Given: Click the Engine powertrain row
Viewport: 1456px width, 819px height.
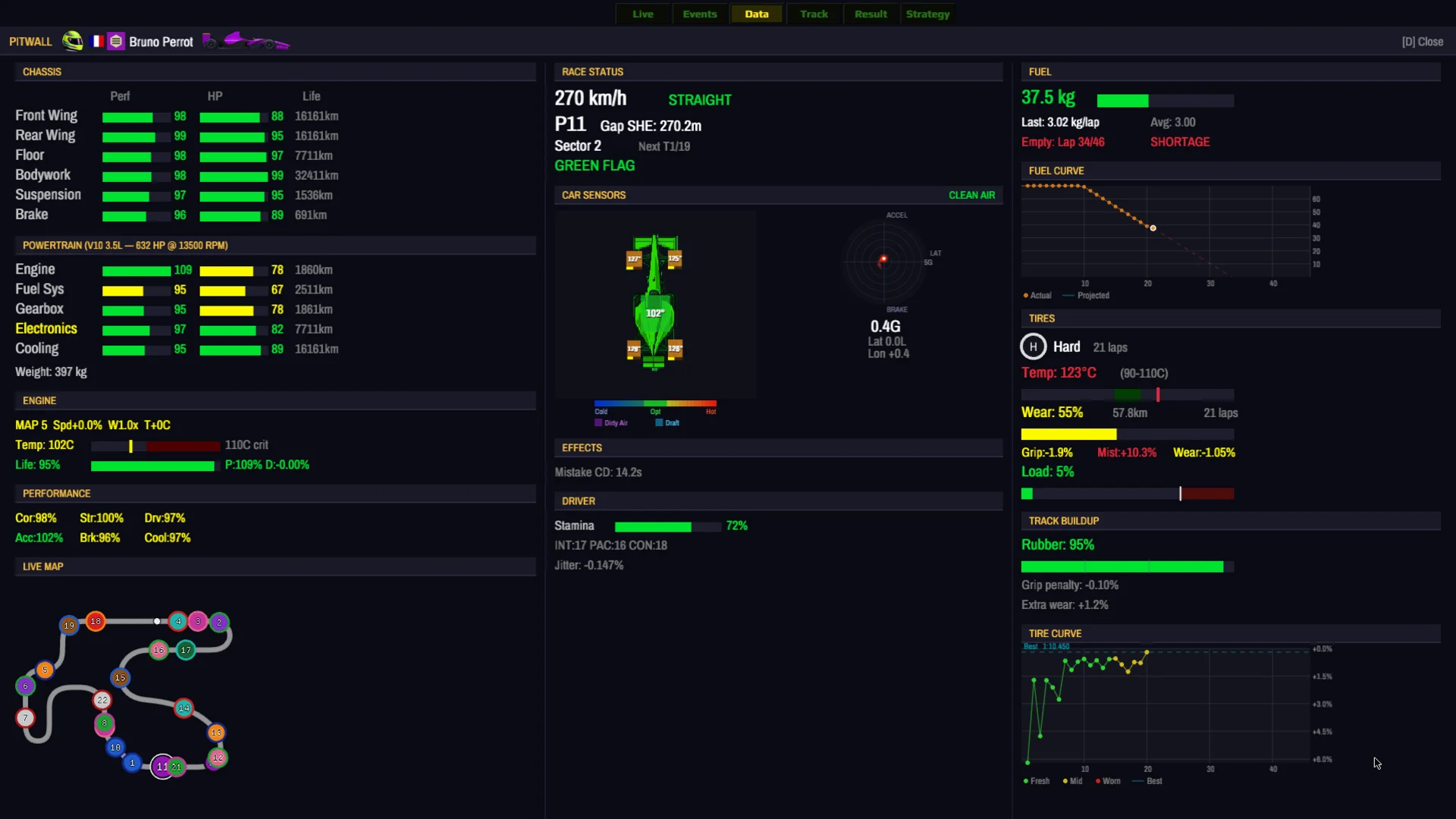Looking at the screenshot, I should (x=174, y=270).
